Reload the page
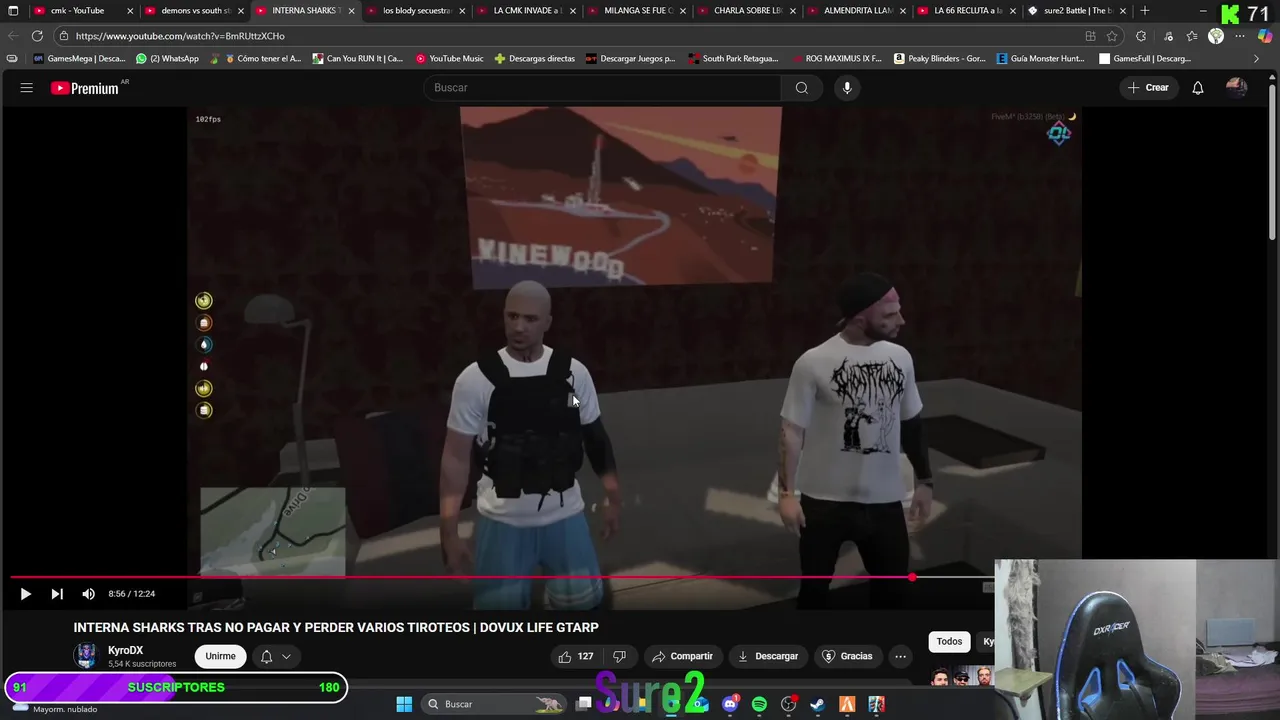 37,36
